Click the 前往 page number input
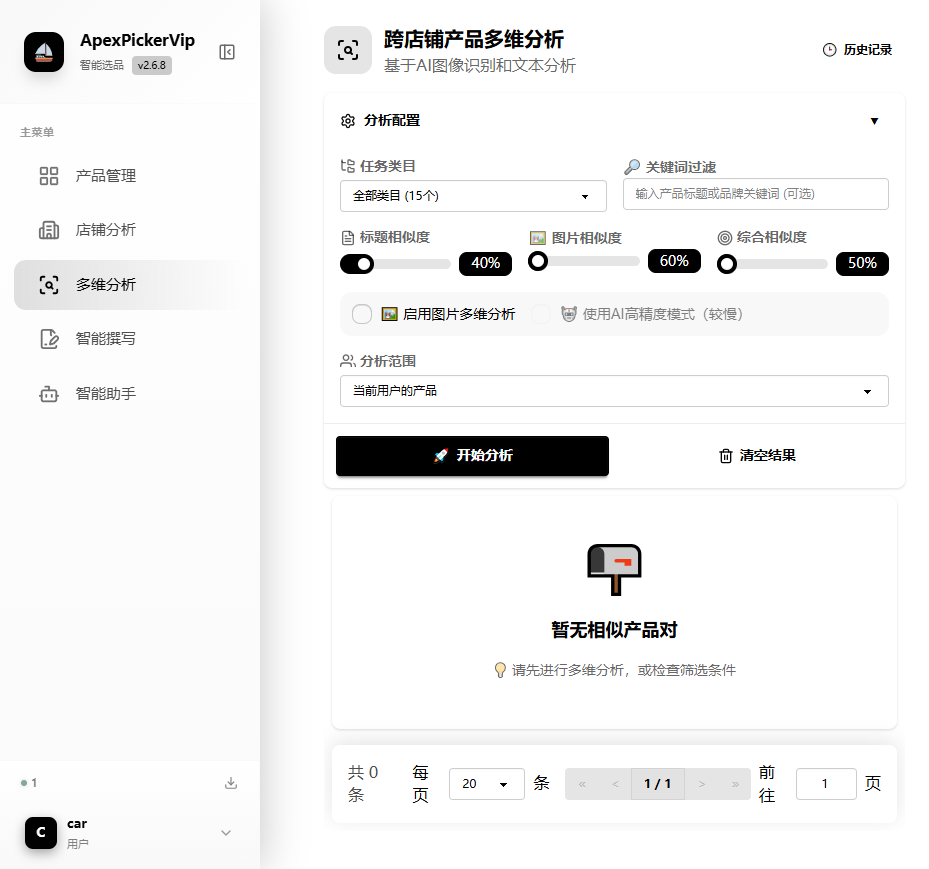The width and height of the screenshot is (929, 869). coord(826,784)
